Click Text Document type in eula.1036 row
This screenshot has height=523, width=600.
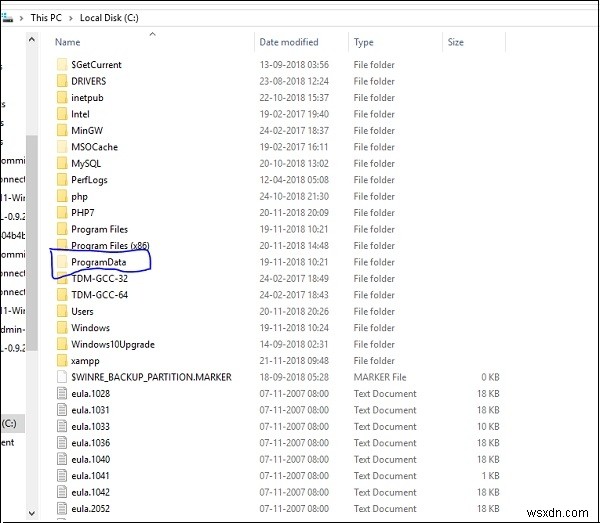[385, 443]
